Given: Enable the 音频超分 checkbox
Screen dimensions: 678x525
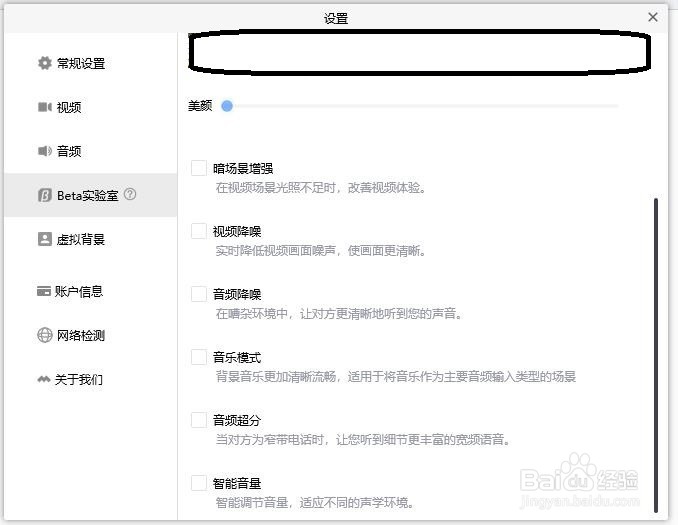Looking at the screenshot, I should (x=199, y=420).
